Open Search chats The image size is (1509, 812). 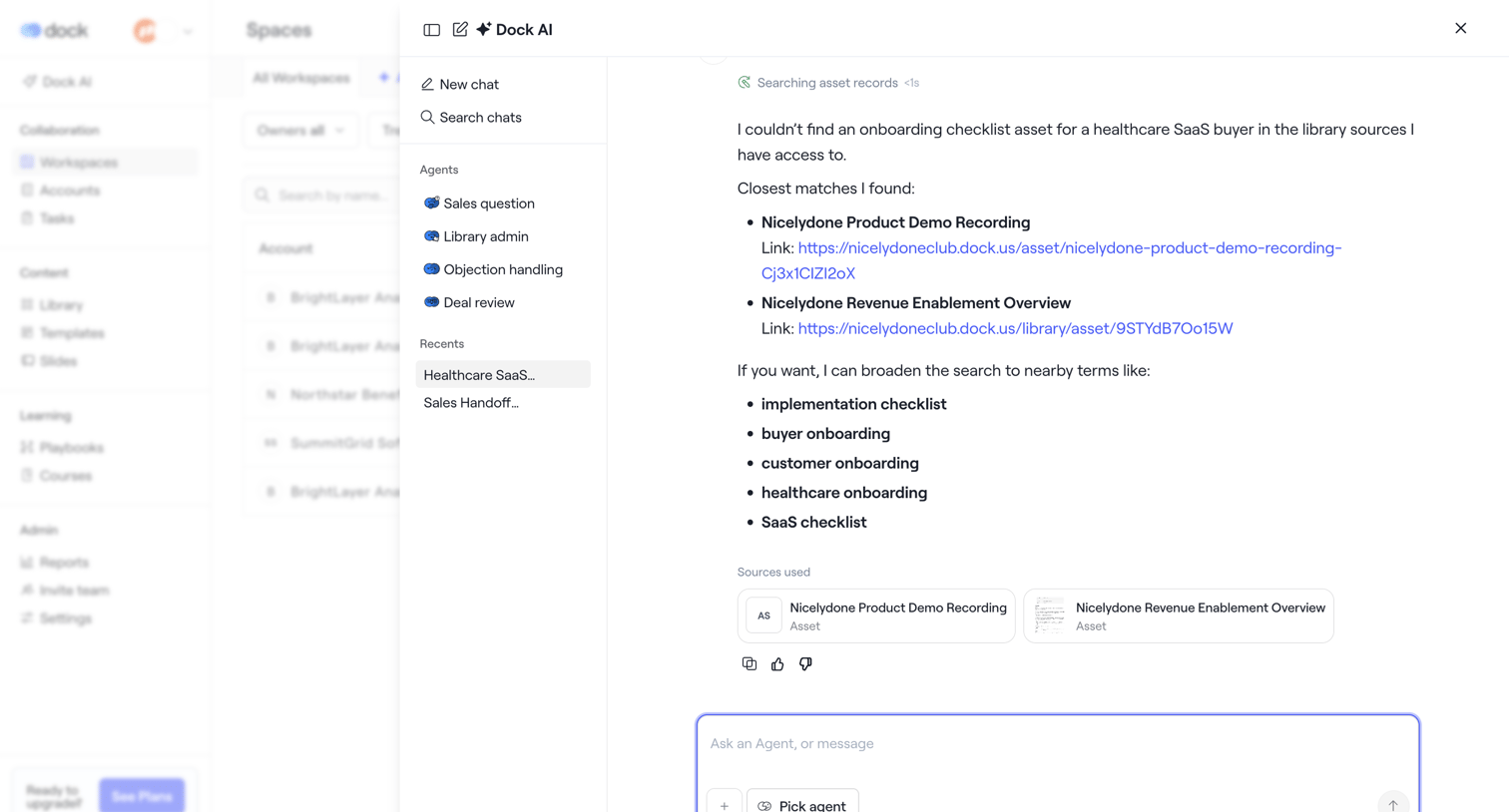471,118
